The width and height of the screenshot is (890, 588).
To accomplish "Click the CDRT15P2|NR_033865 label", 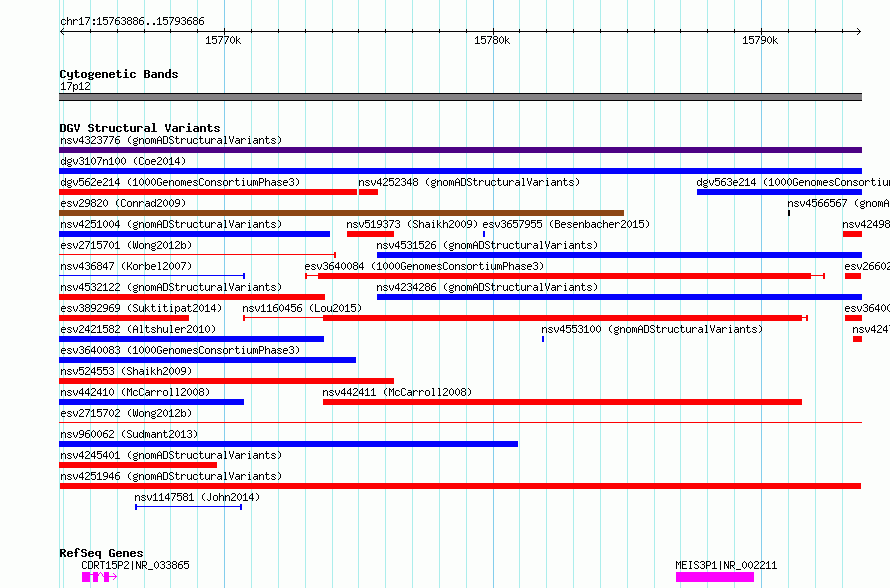I will pos(136,565).
